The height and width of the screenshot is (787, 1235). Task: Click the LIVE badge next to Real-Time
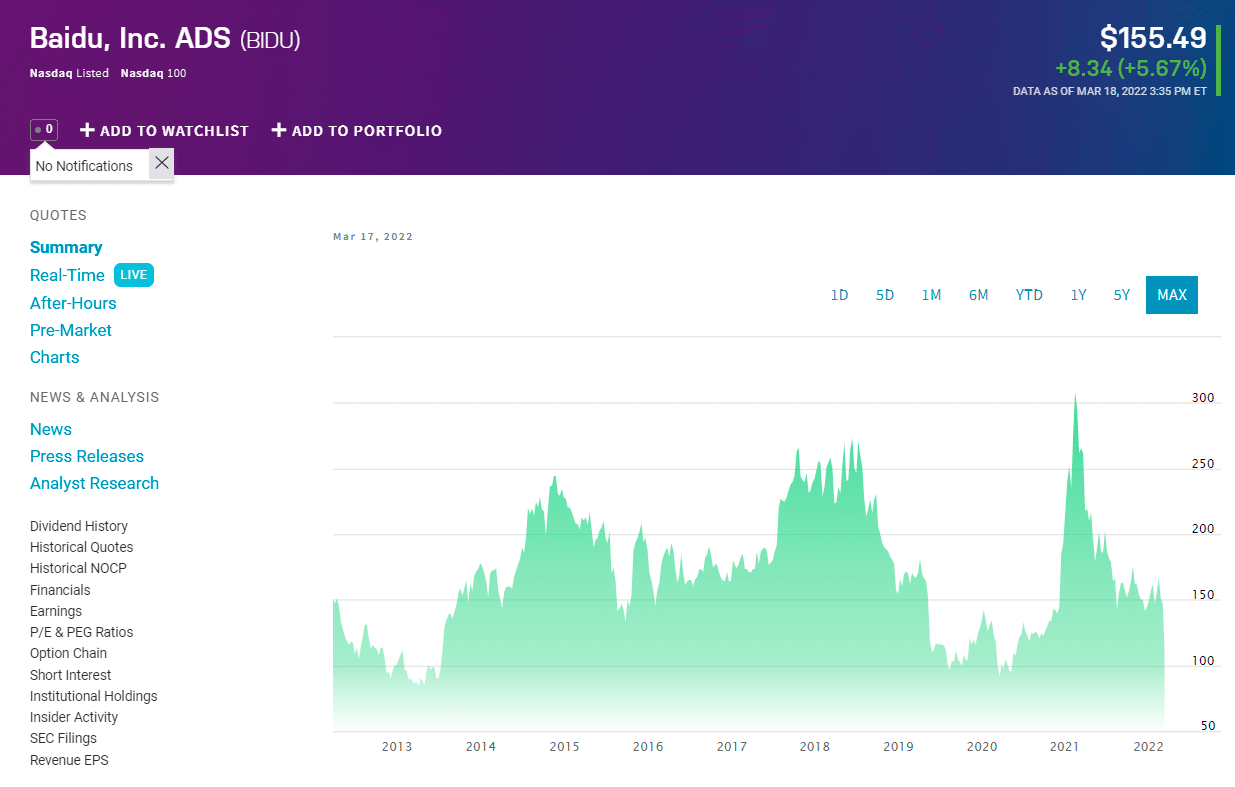coord(134,275)
